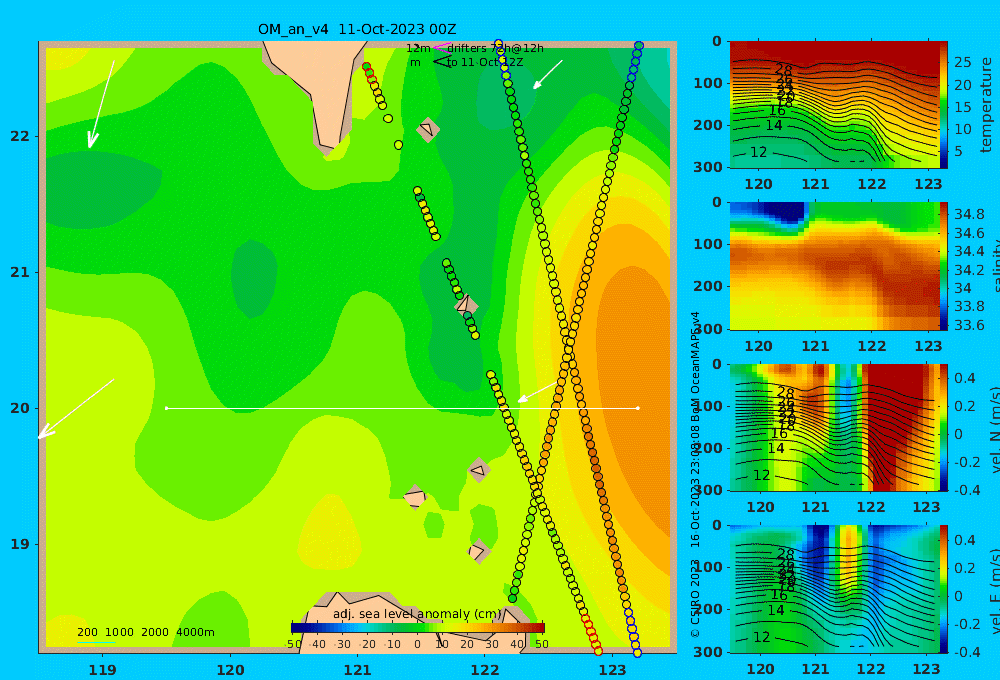Click the 15 tick on temperature colorbar
The width and height of the screenshot is (1000, 680).
[963, 107]
